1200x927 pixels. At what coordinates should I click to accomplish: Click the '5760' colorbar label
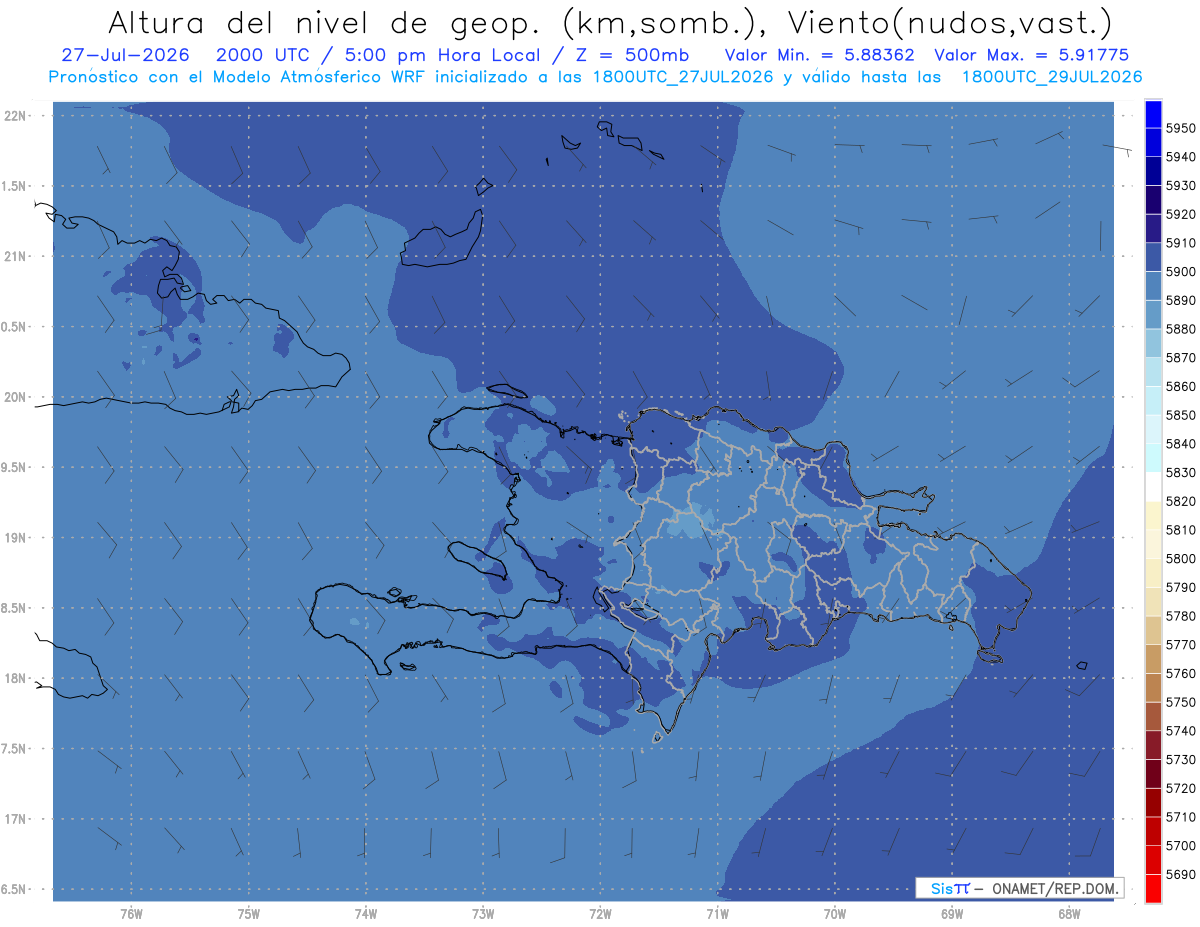[x=1182, y=674]
